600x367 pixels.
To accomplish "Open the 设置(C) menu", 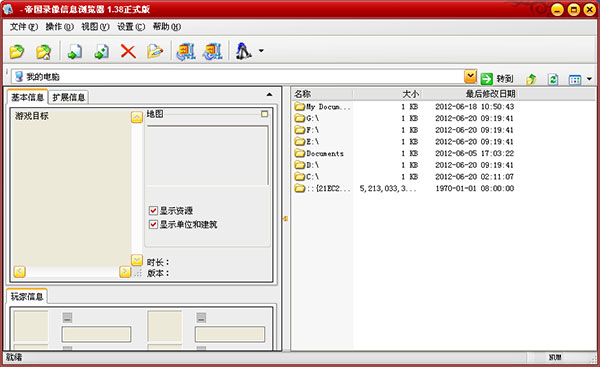I will (x=131, y=27).
